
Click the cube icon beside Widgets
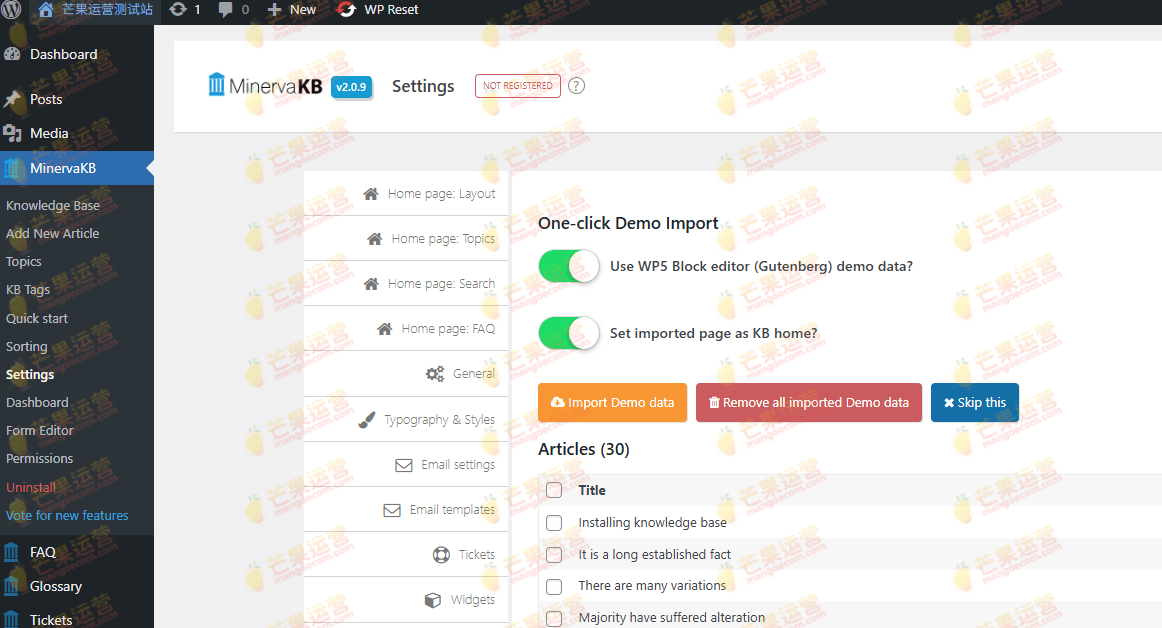pos(433,600)
